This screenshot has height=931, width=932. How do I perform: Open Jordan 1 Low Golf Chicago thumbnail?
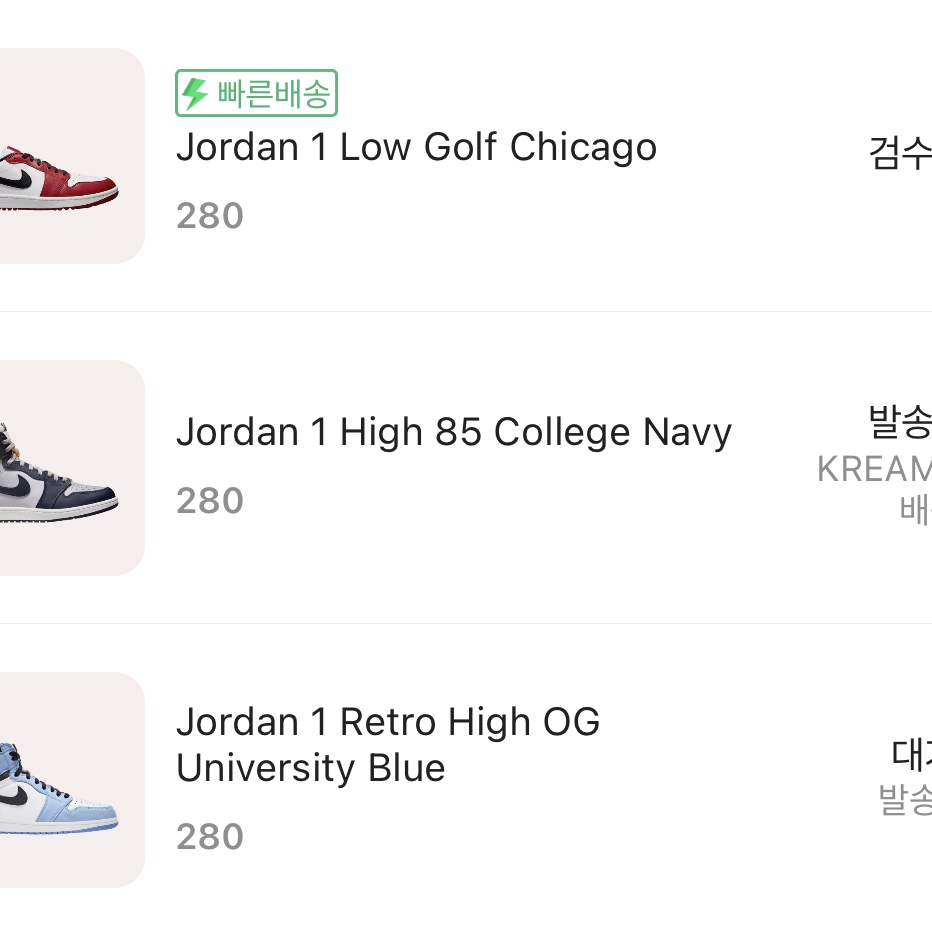click(x=72, y=156)
